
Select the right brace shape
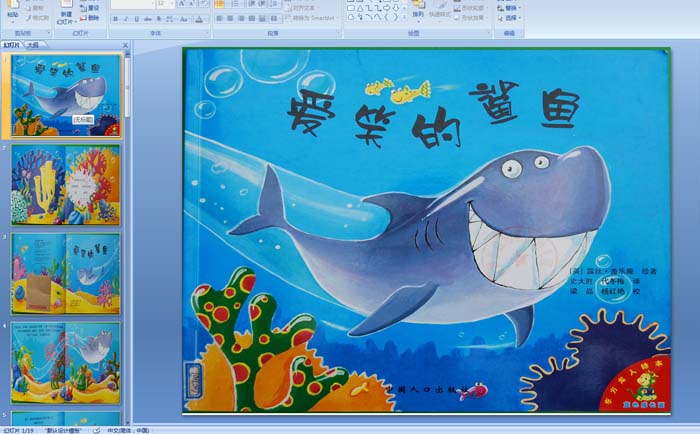tap(395, 17)
